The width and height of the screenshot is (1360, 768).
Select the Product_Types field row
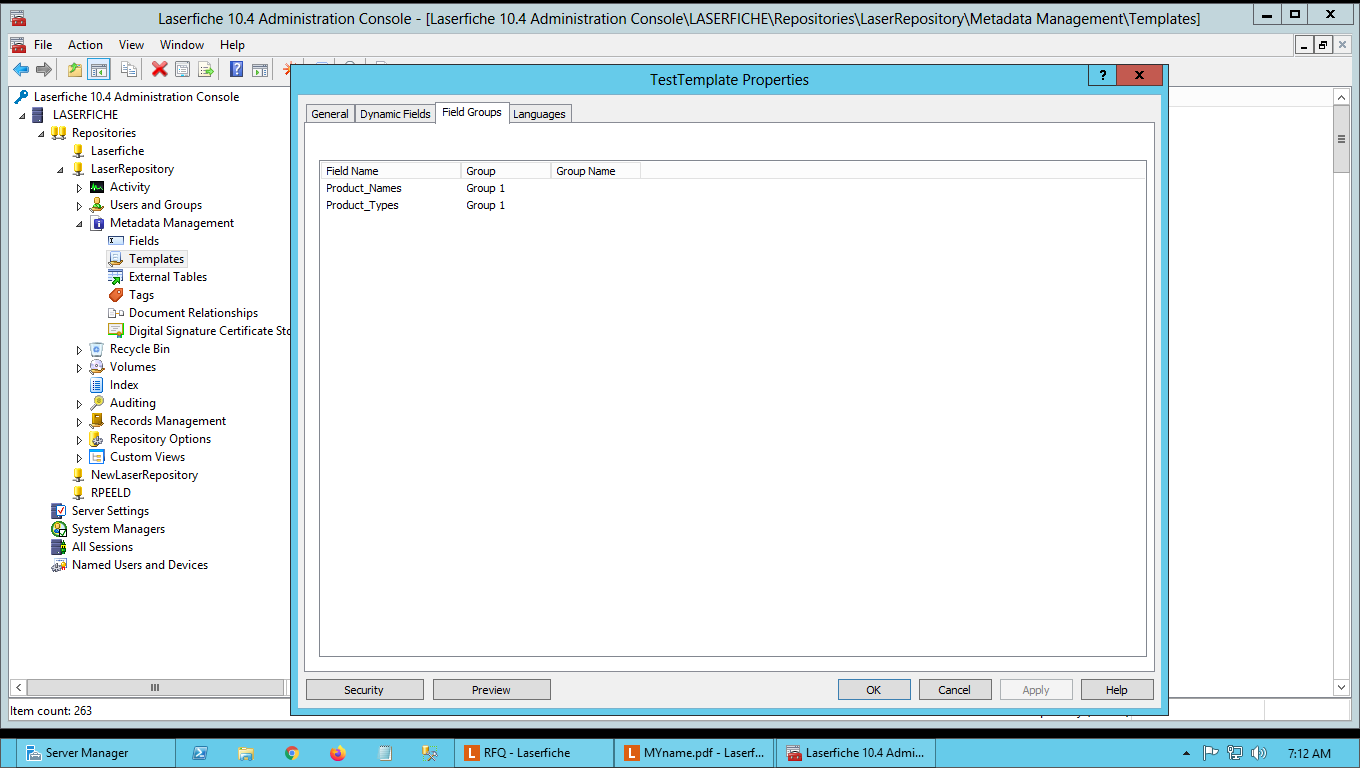pos(732,205)
